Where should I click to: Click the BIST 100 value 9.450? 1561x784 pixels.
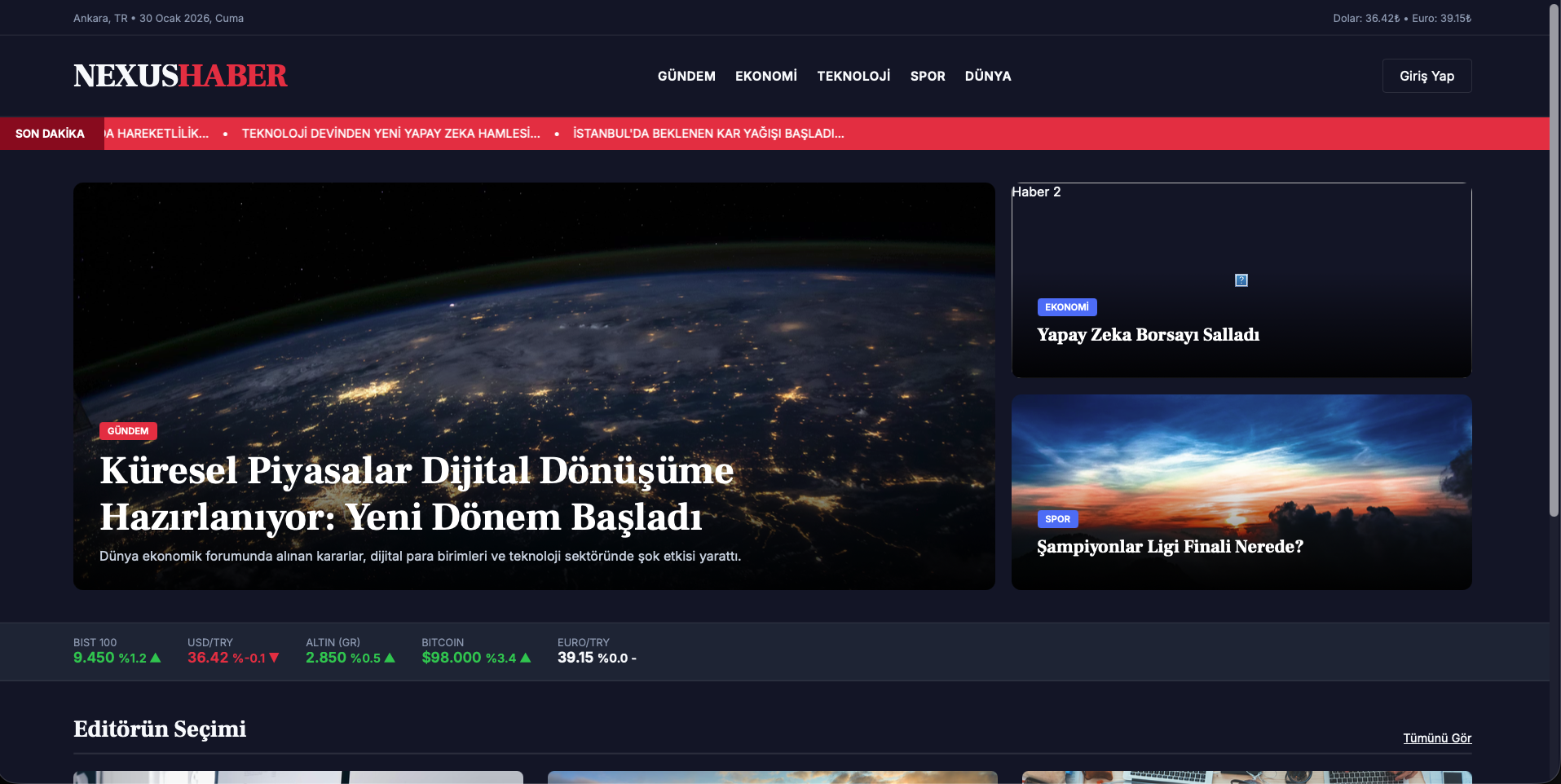click(x=94, y=658)
